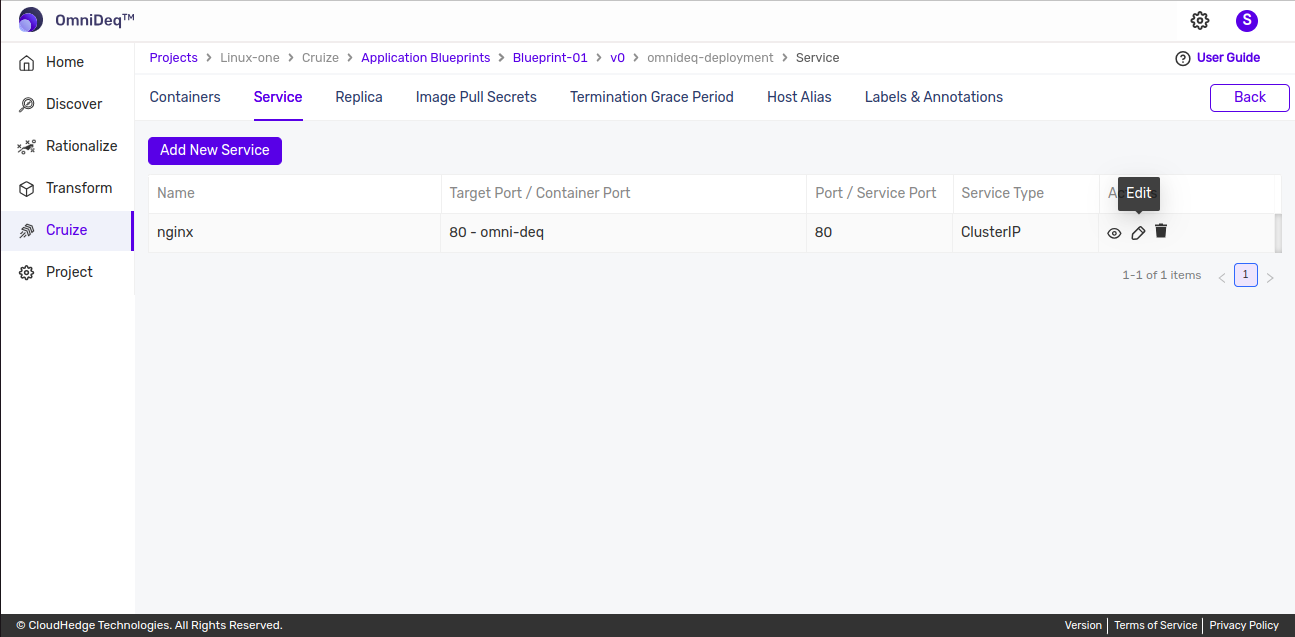The height and width of the screenshot is (637, 1295).
Task: View nginx service via eye icon
Action: [1114, 233]
